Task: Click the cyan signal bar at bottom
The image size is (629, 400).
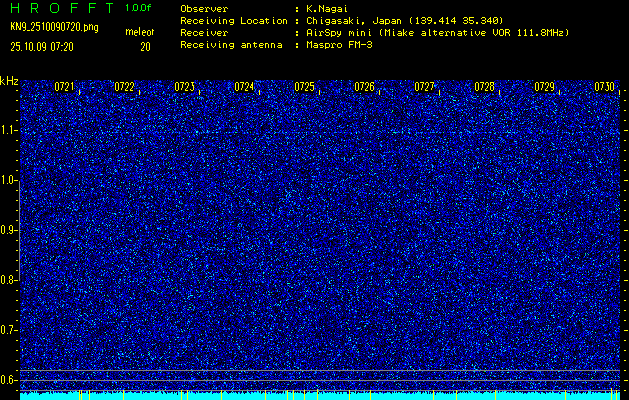Action: pos(320,396)
